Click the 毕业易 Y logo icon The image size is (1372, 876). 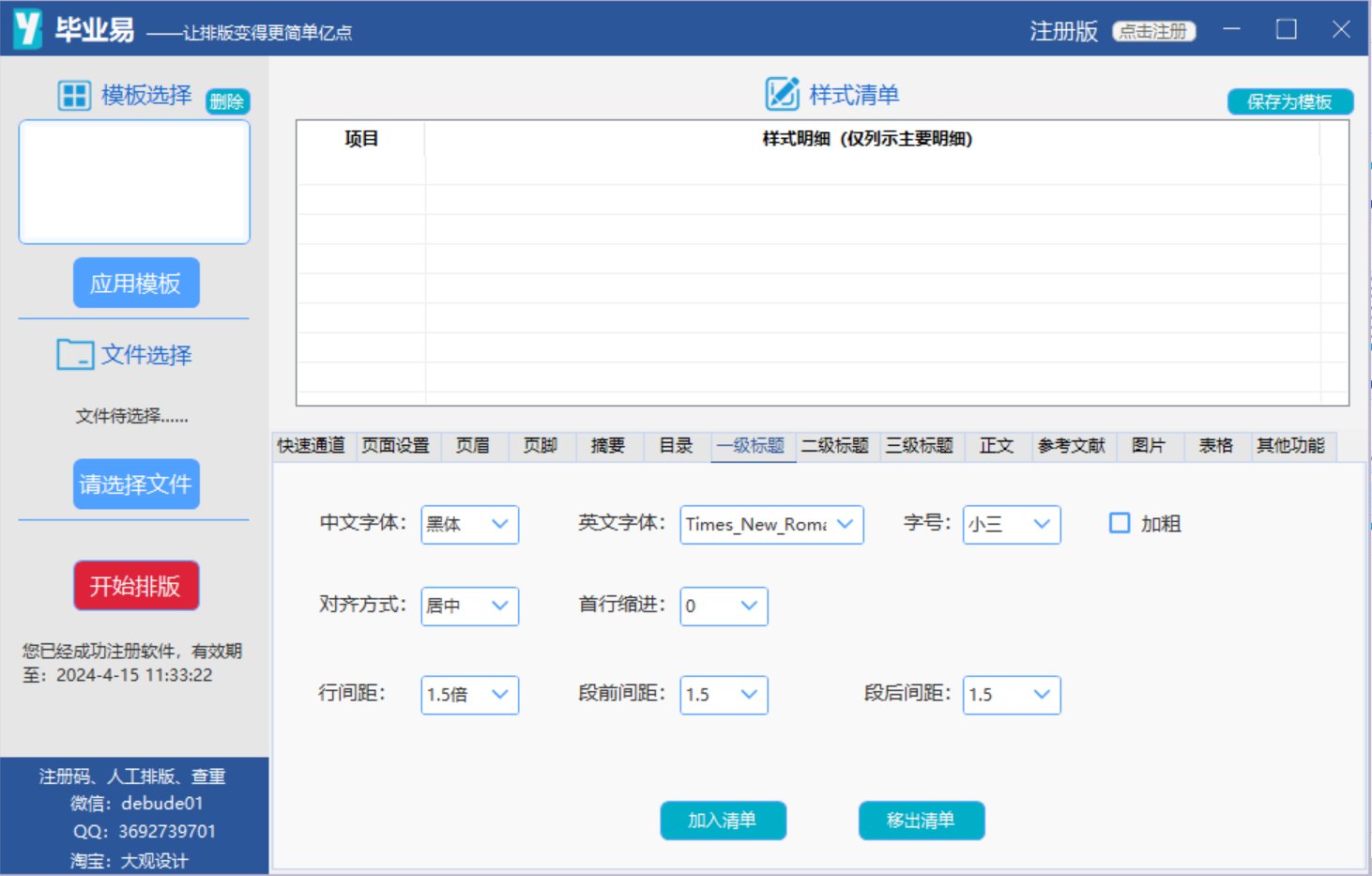[28, 29]
